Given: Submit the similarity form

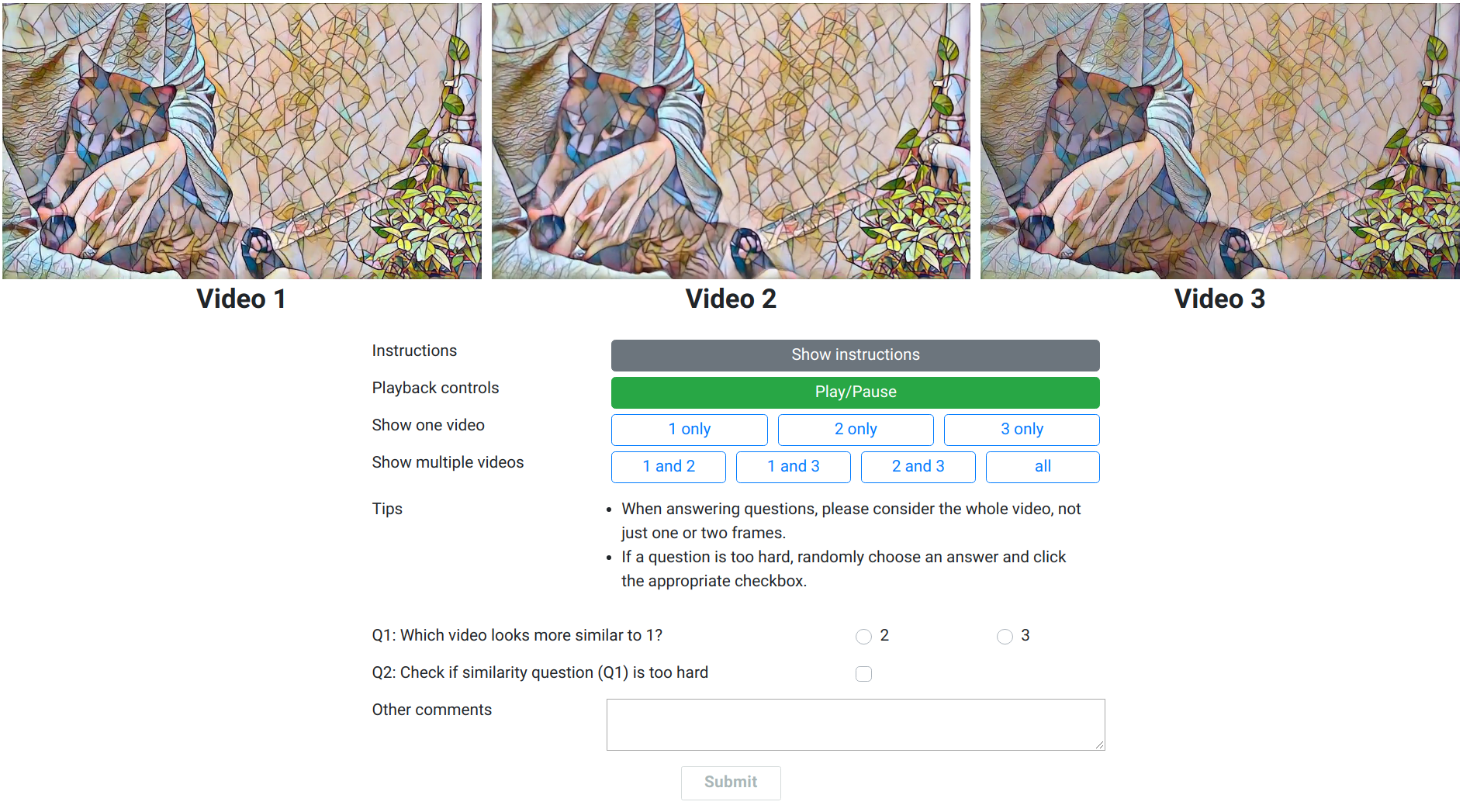Looking at the screenshot, I should (730, 783).
